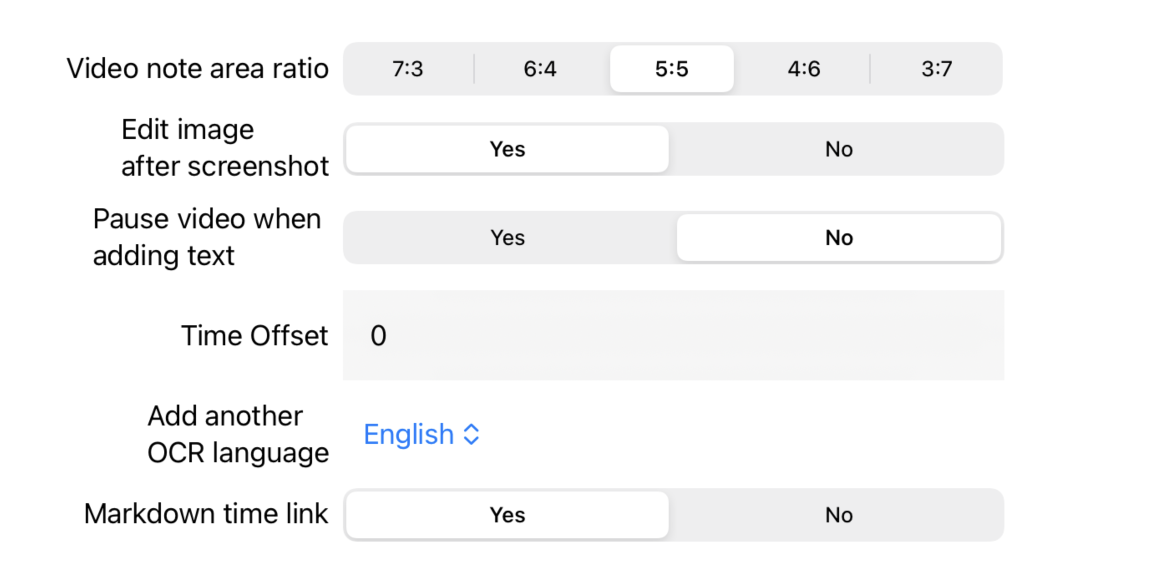
Task: Click the Edit image after screenshot label
Action: (225, 148)
